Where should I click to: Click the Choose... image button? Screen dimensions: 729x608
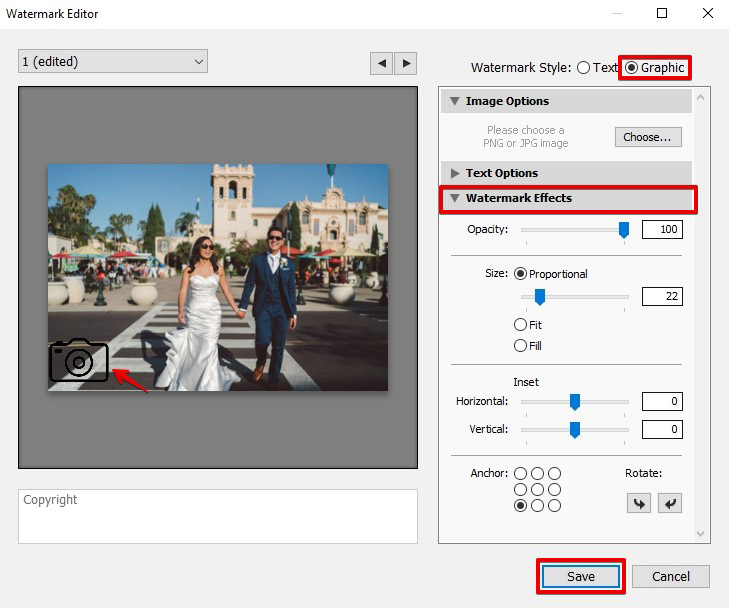pyautogui.click(x=648, y=137)
